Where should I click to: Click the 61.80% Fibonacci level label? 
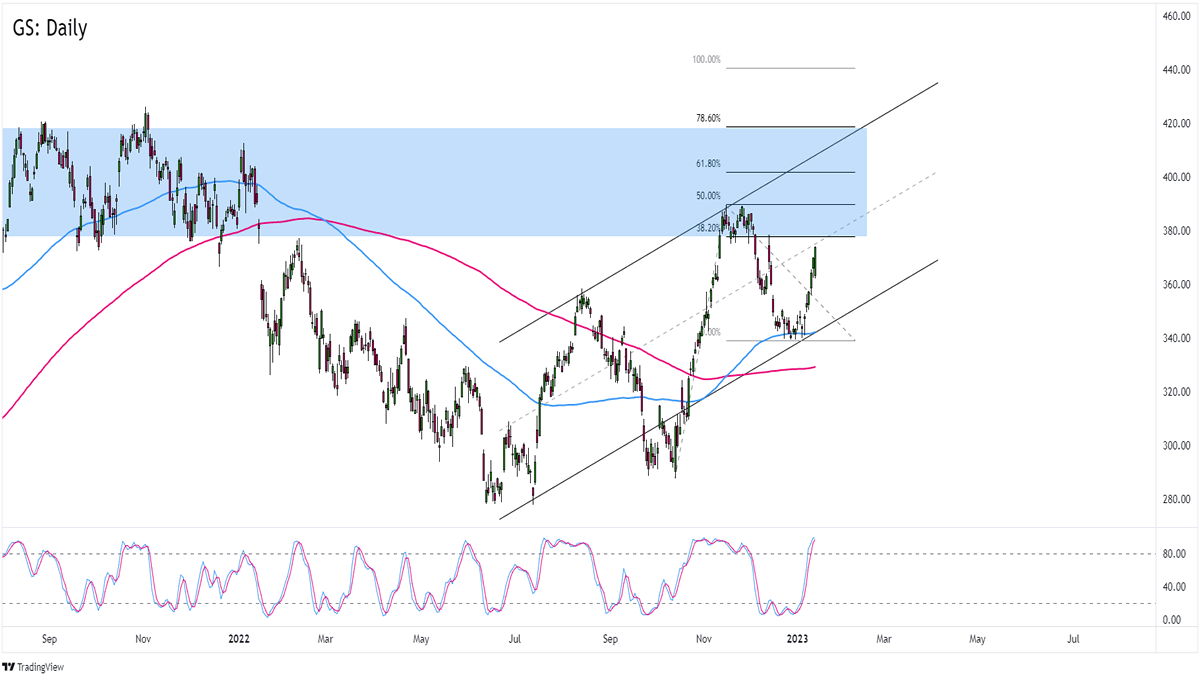[707, 164]
